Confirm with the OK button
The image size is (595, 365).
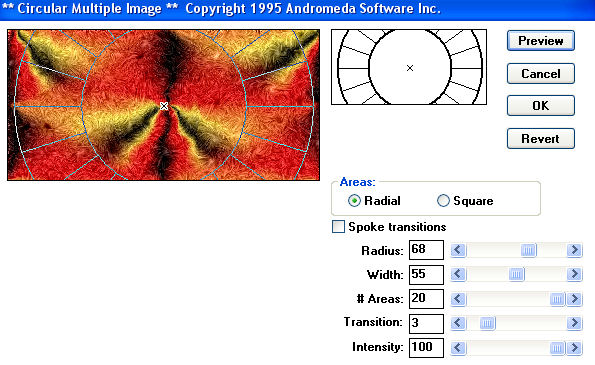point(541,105)
